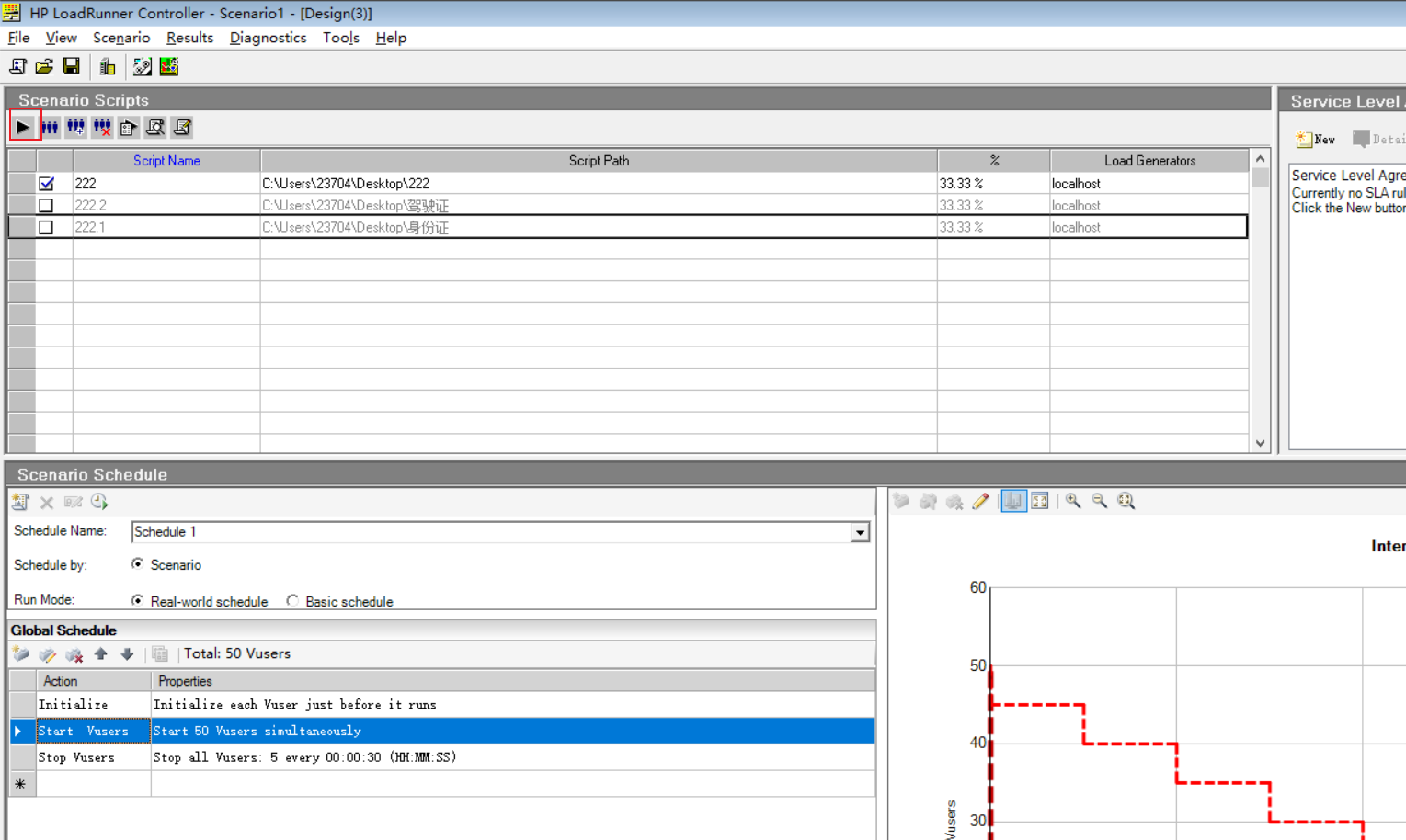The height and width of the screenshot is (840, 1406).
Task: Enable the script 222.1 checkbox
Action: coord(46,227)
